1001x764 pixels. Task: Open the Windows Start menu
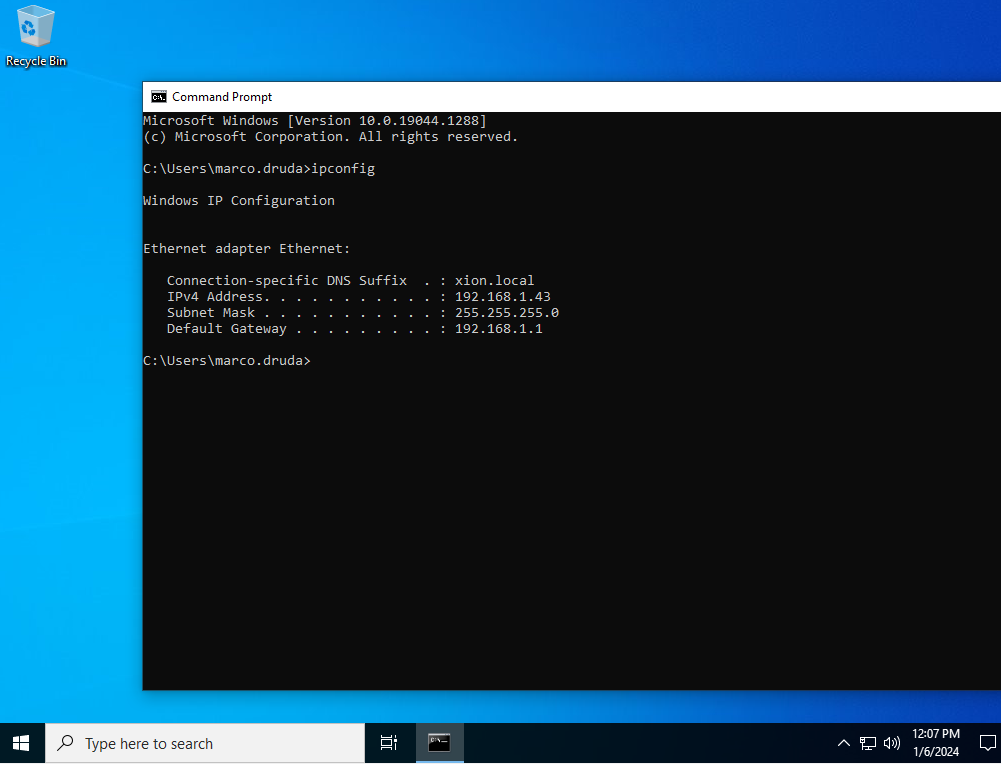click(21, 743)
